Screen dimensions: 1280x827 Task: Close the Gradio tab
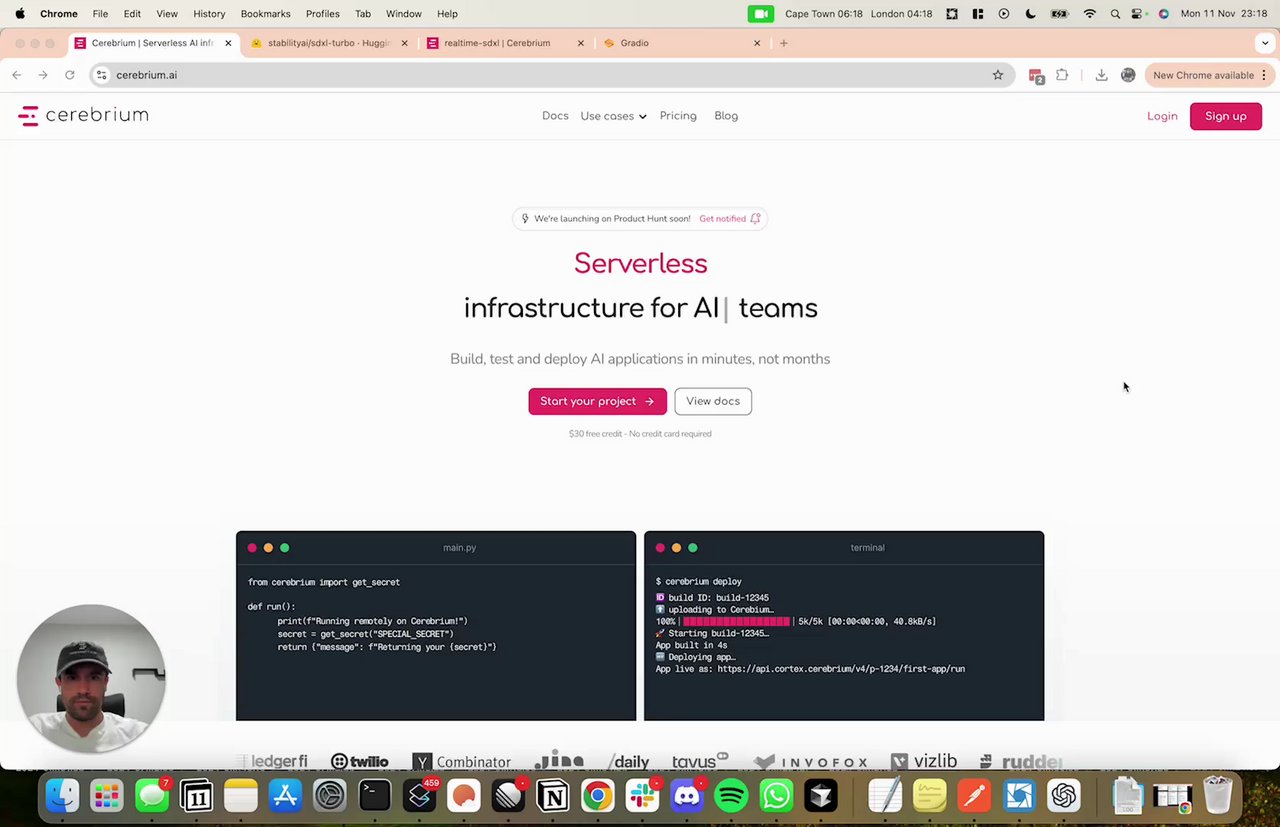pyautogui.click(x=756, y=43)
